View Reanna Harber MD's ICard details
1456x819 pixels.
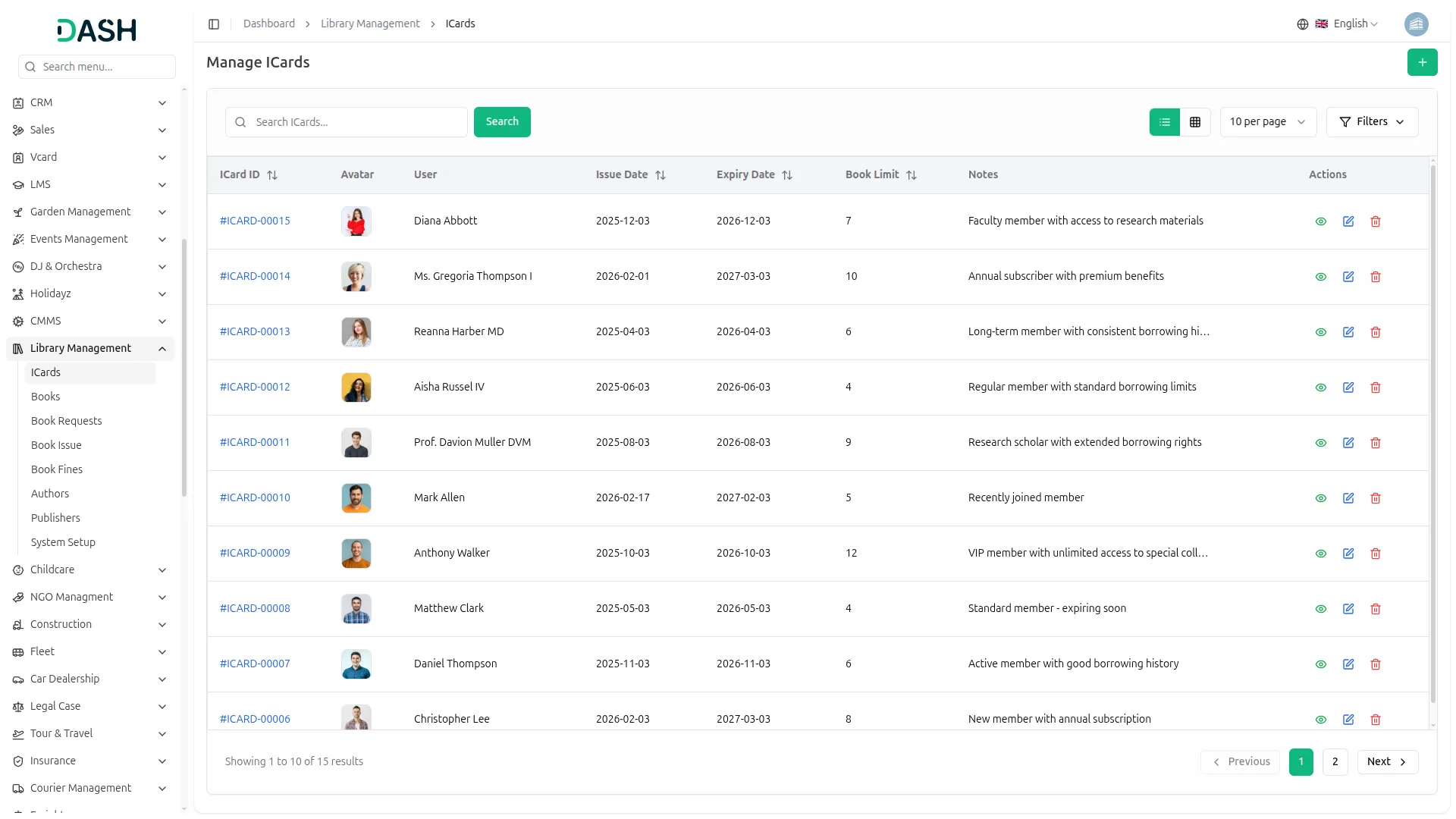click(1321, 332)
